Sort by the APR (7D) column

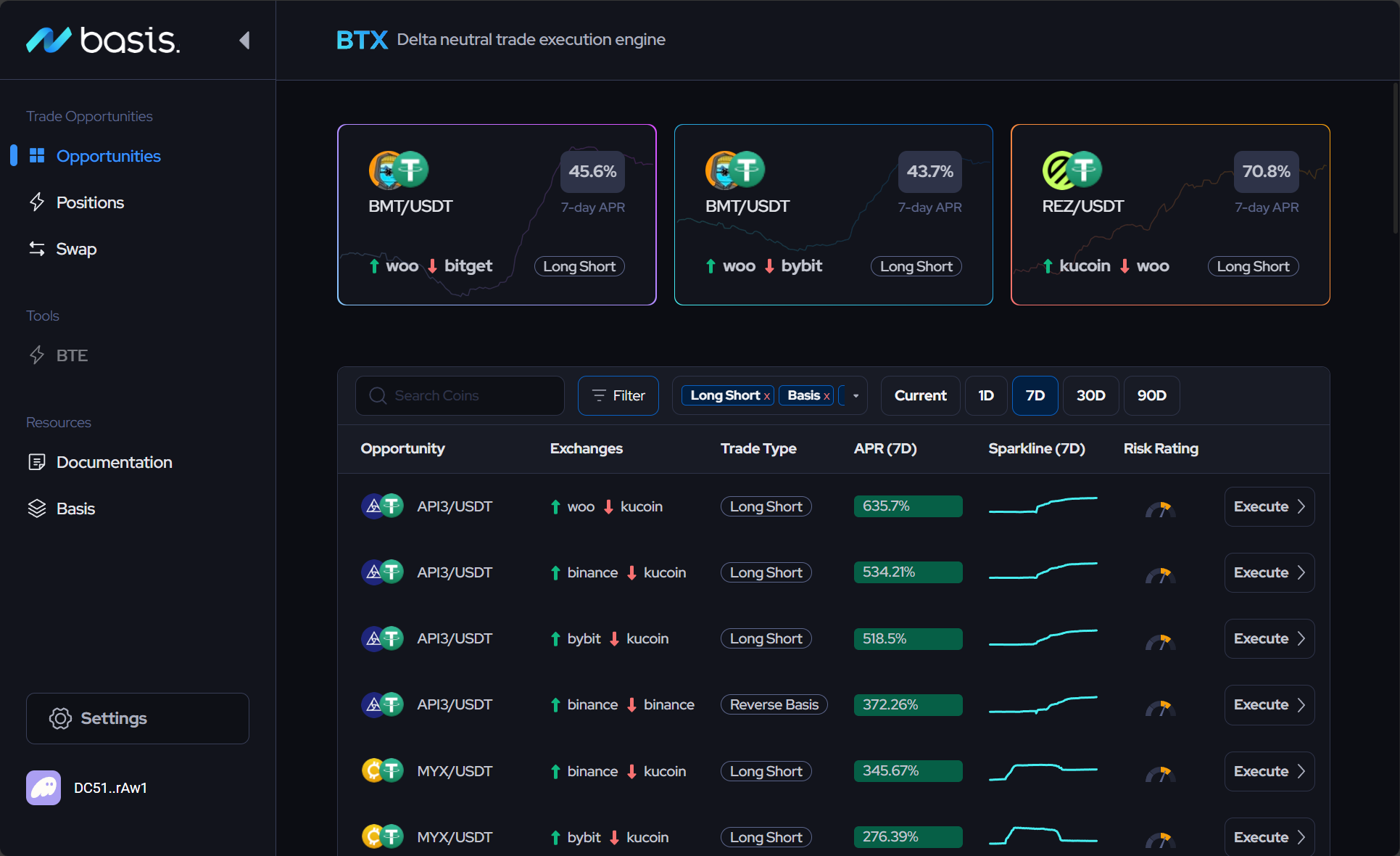coord(885,448)
